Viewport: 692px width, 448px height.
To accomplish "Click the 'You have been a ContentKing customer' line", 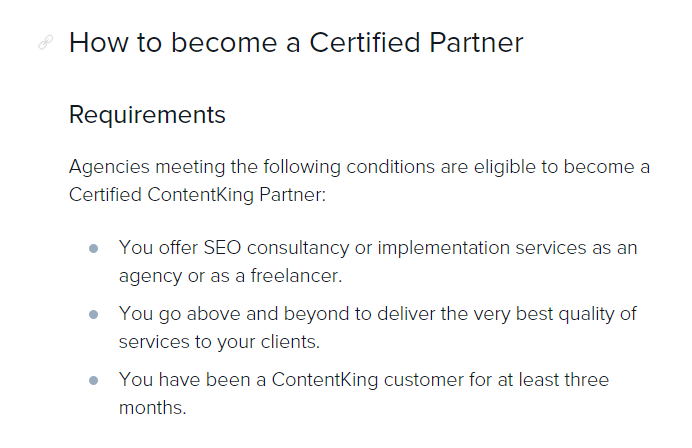I will 364,380.
